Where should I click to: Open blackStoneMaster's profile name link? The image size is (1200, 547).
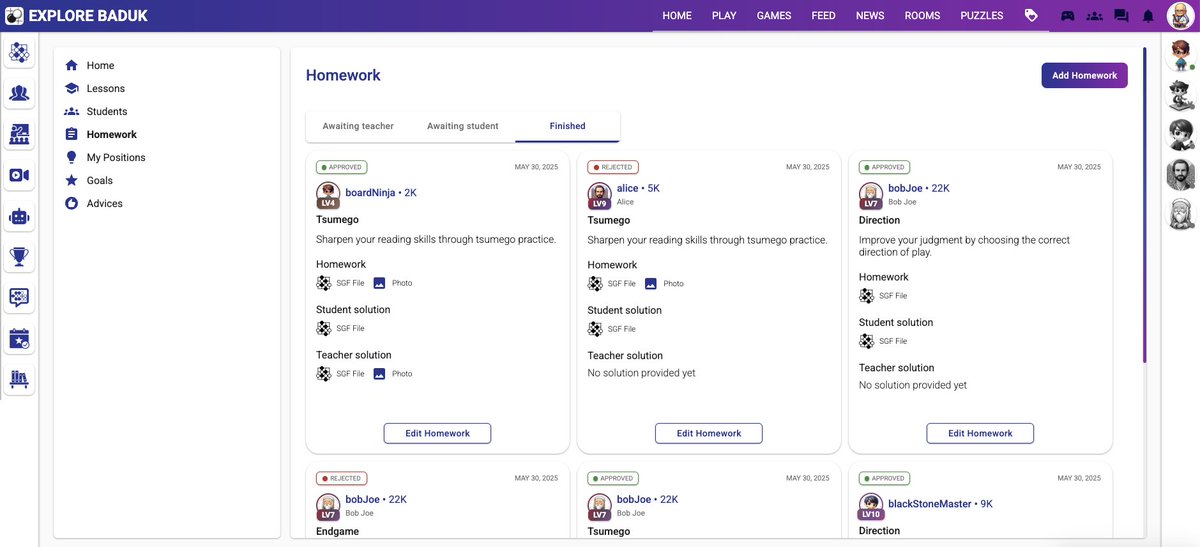930,504
